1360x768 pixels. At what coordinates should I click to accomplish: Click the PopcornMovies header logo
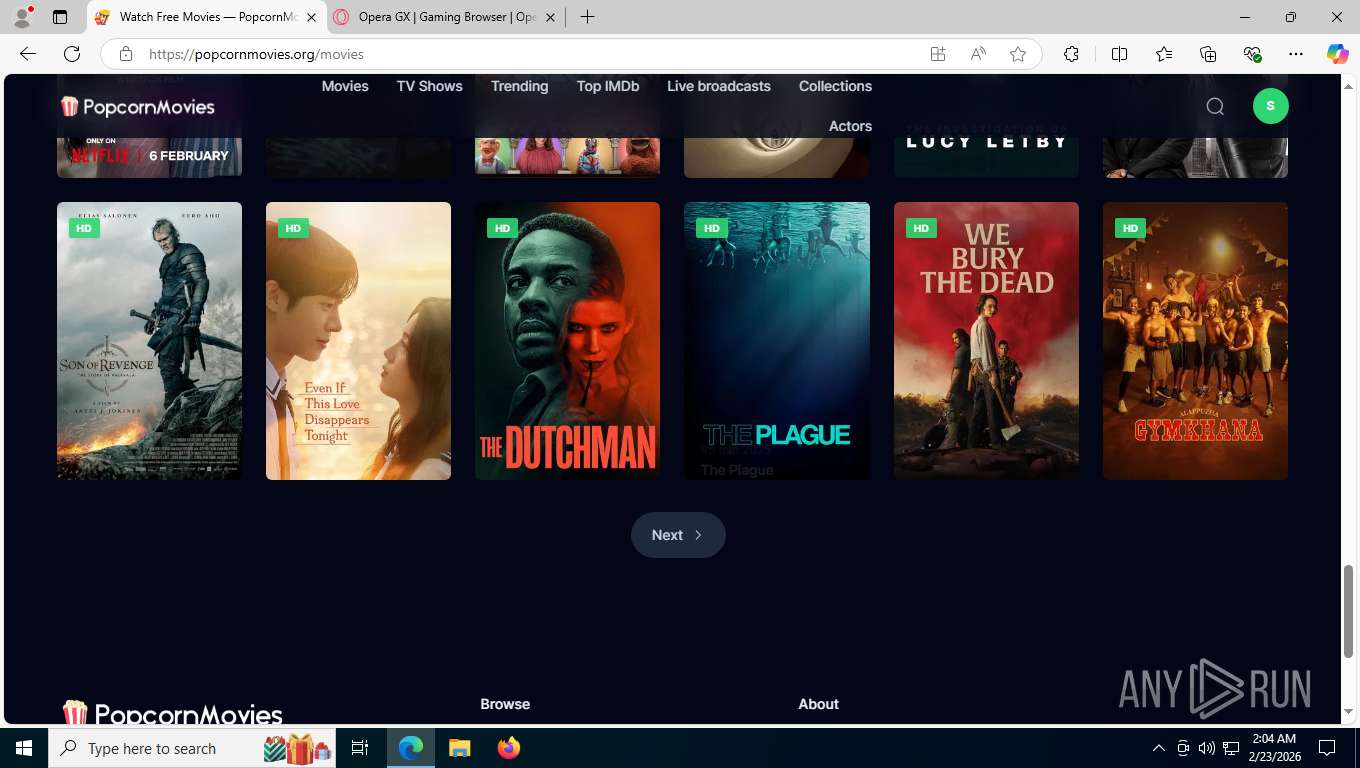(x=138, y=106)
